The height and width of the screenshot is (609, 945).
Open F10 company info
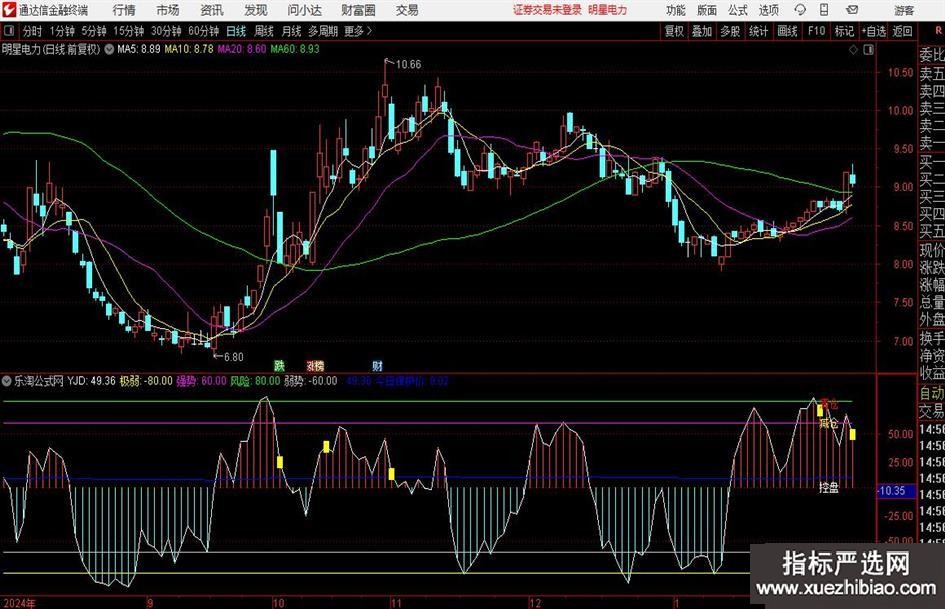coord(816,31)
